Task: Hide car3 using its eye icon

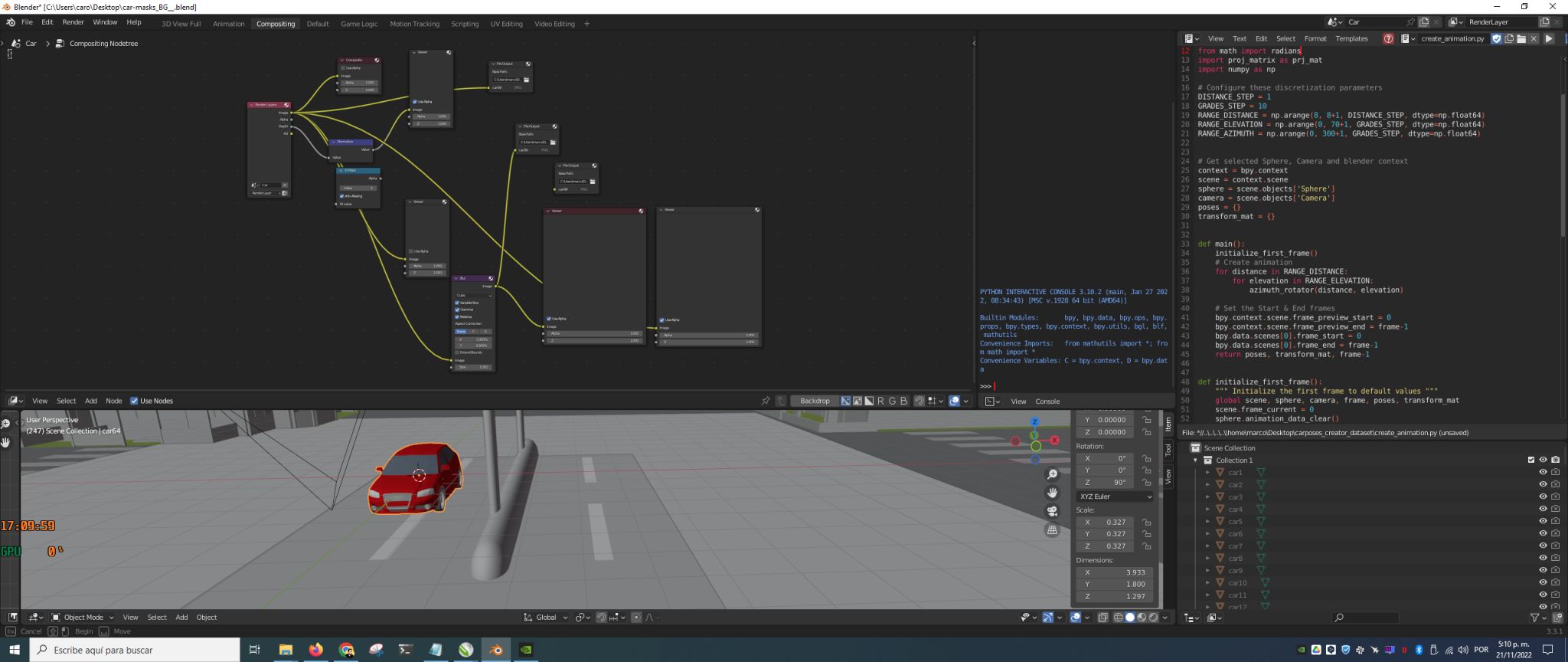Action: tap(1543, 496)
